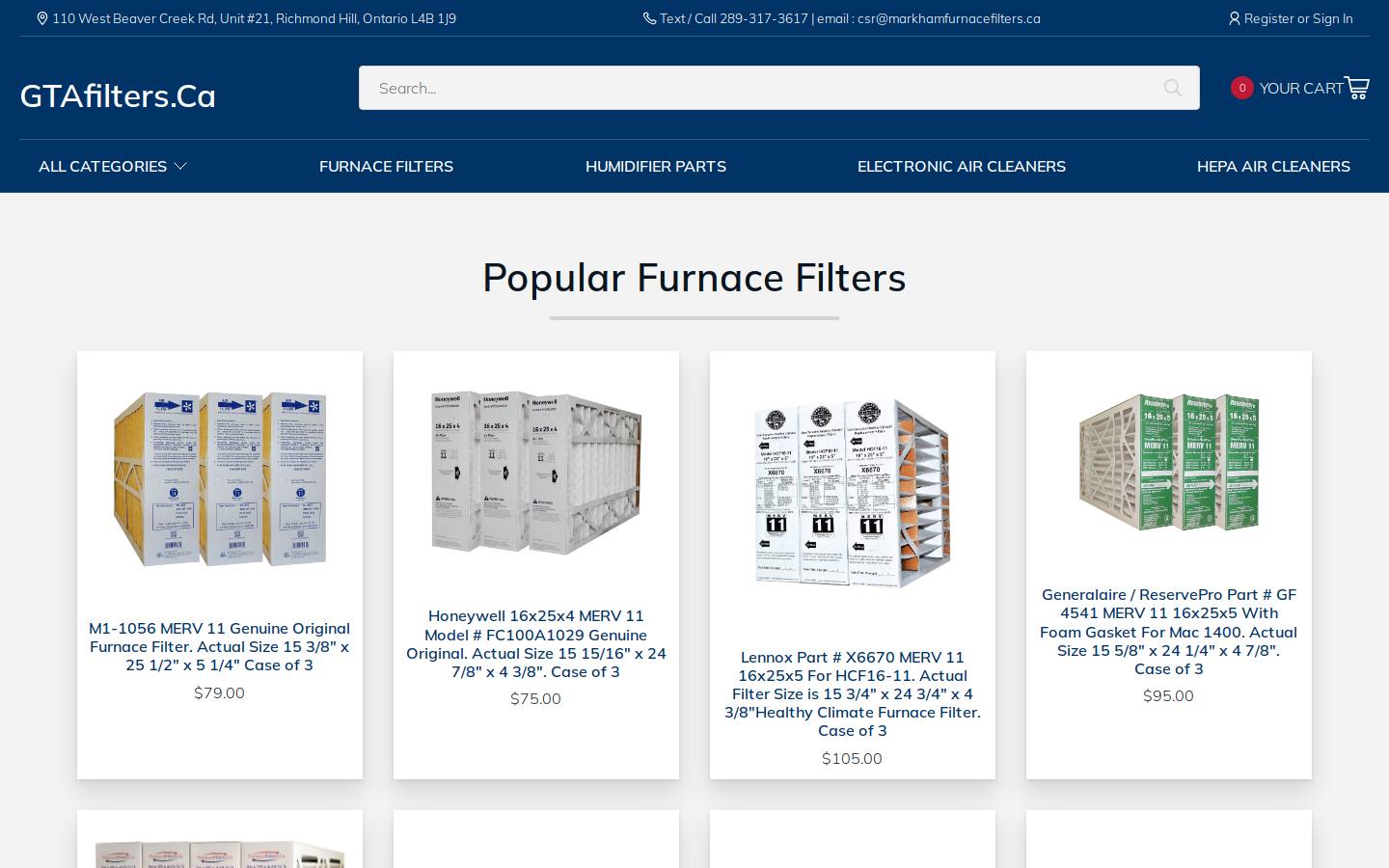1389x868 pixels.
Task: Click the $95.00 price text
Action: 1169,695
